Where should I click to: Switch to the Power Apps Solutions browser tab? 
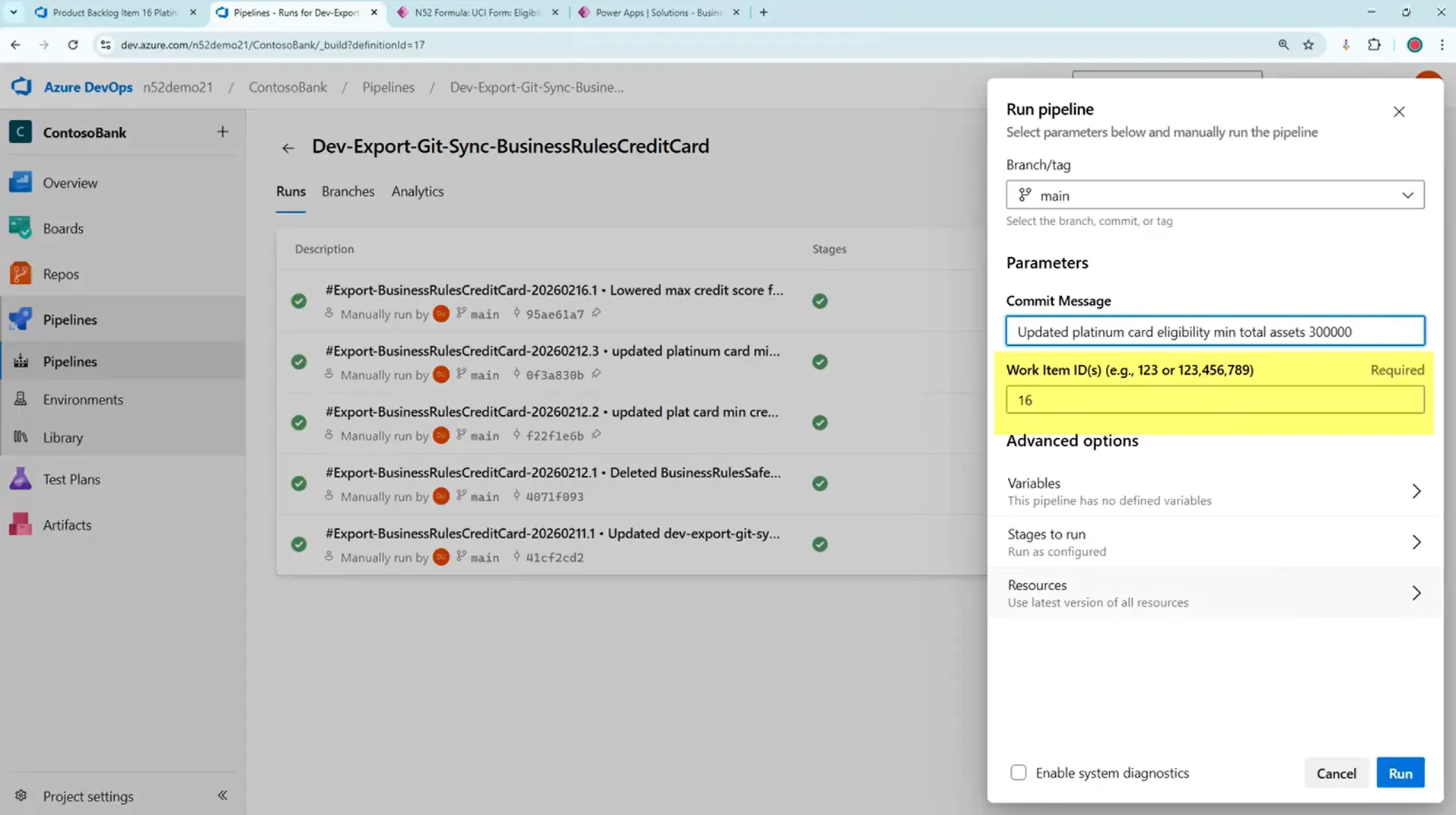pyautogui.click(x=658, y=12)
